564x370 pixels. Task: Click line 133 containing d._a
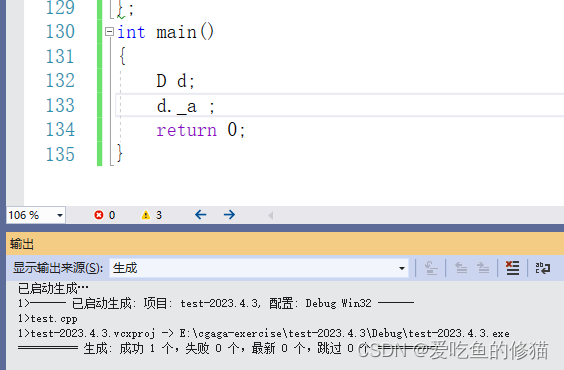(339, 105)
